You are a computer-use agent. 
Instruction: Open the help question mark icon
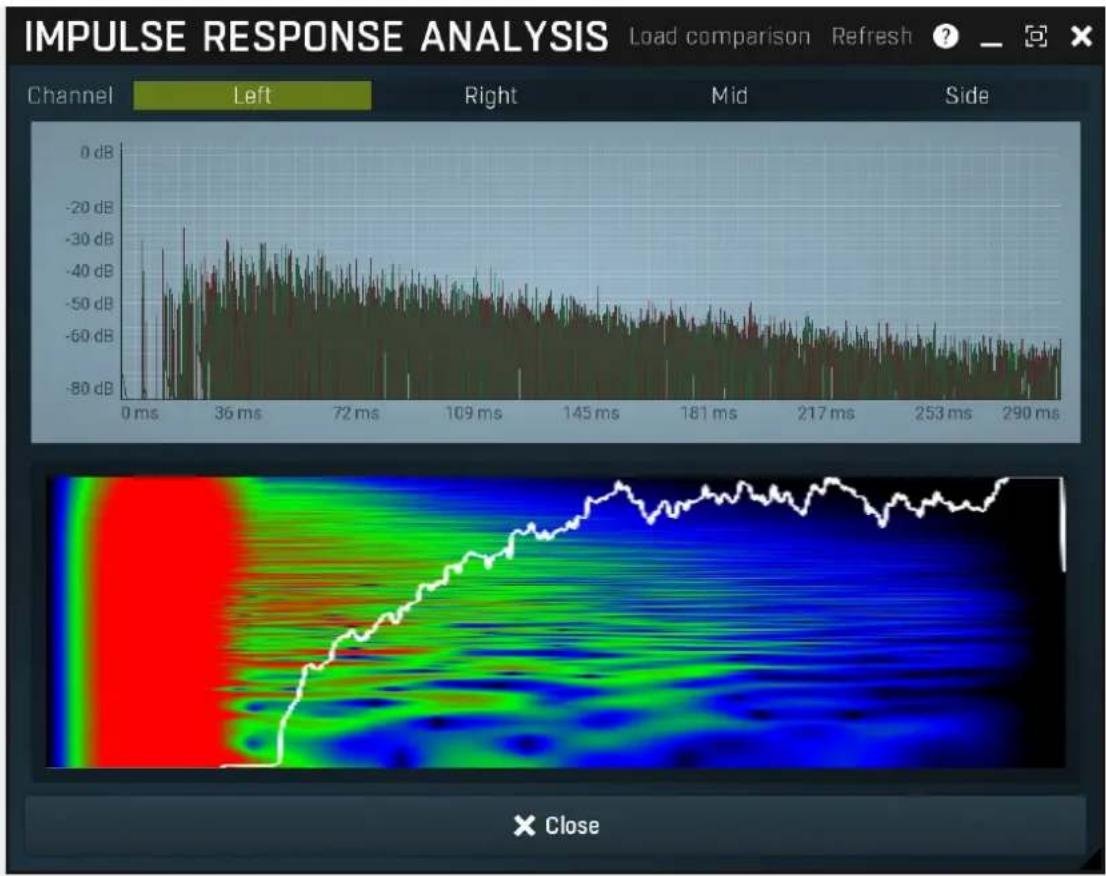[945, 36]
